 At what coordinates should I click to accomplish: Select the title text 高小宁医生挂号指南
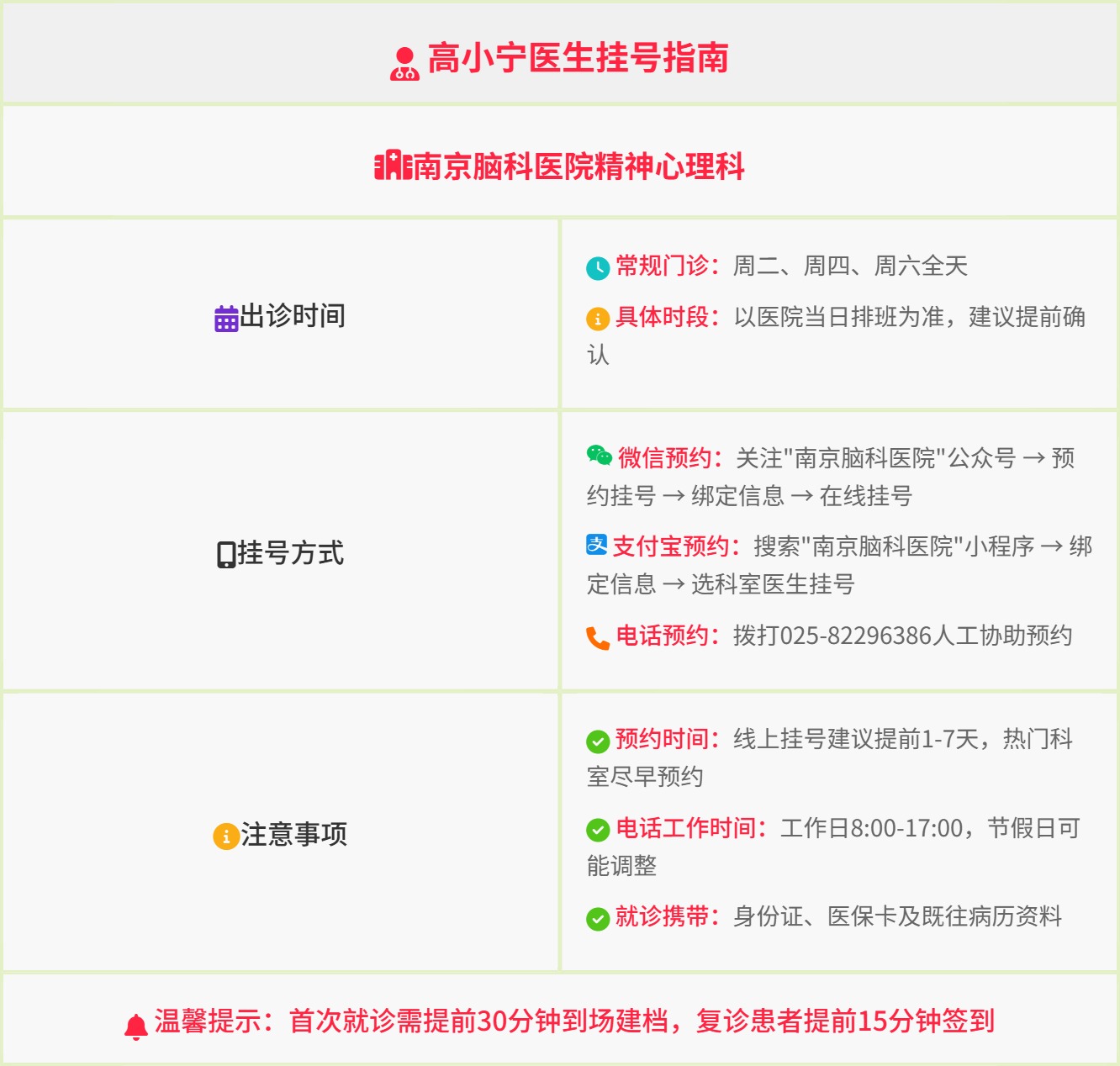click(578, 59)
